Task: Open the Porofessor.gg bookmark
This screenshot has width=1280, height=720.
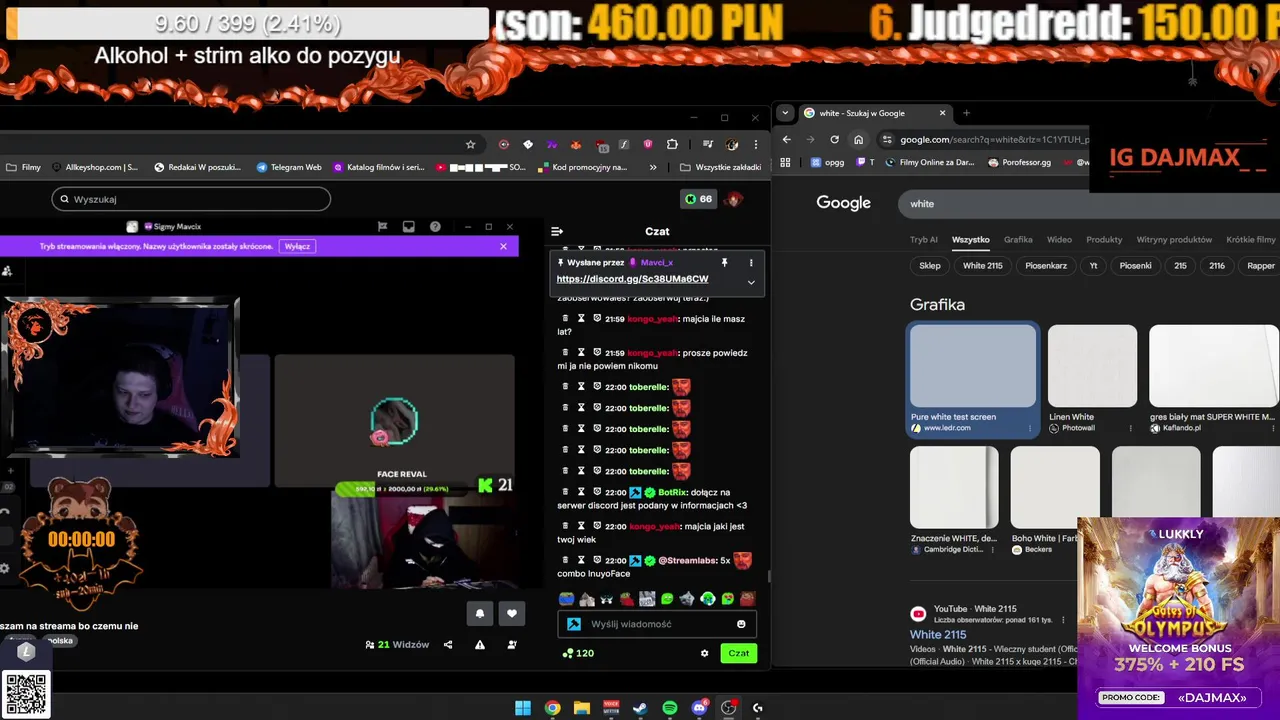Action: click(x=1019, y=162)
